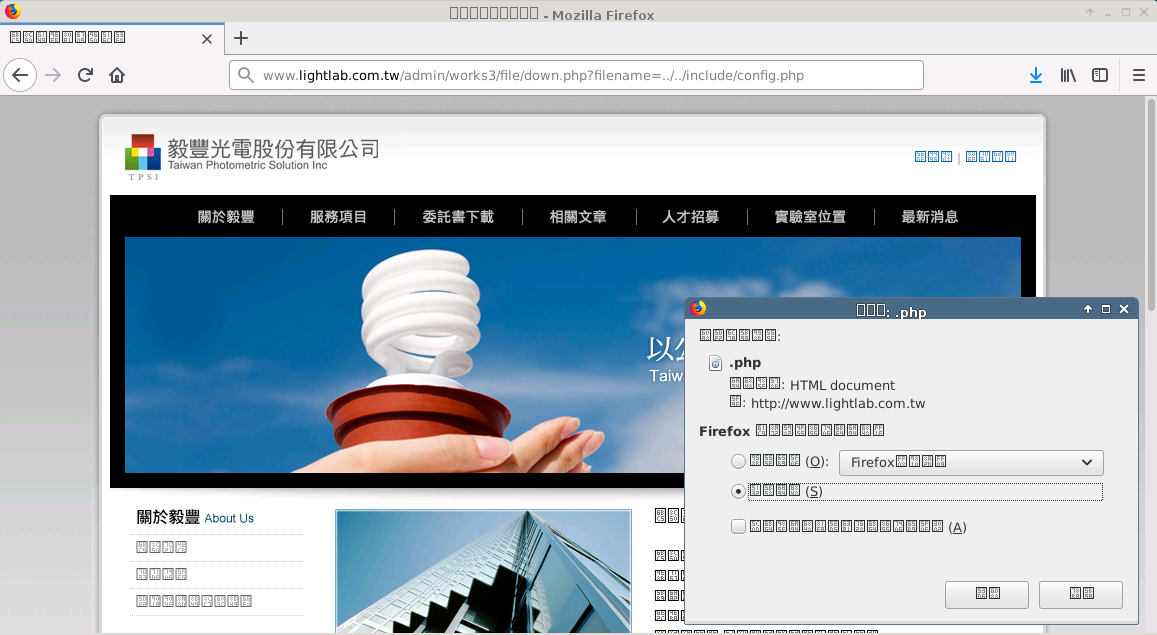The image size is (1157, 635).
Task: Open the downloads panel arrow
Action: pos(1036,75)
